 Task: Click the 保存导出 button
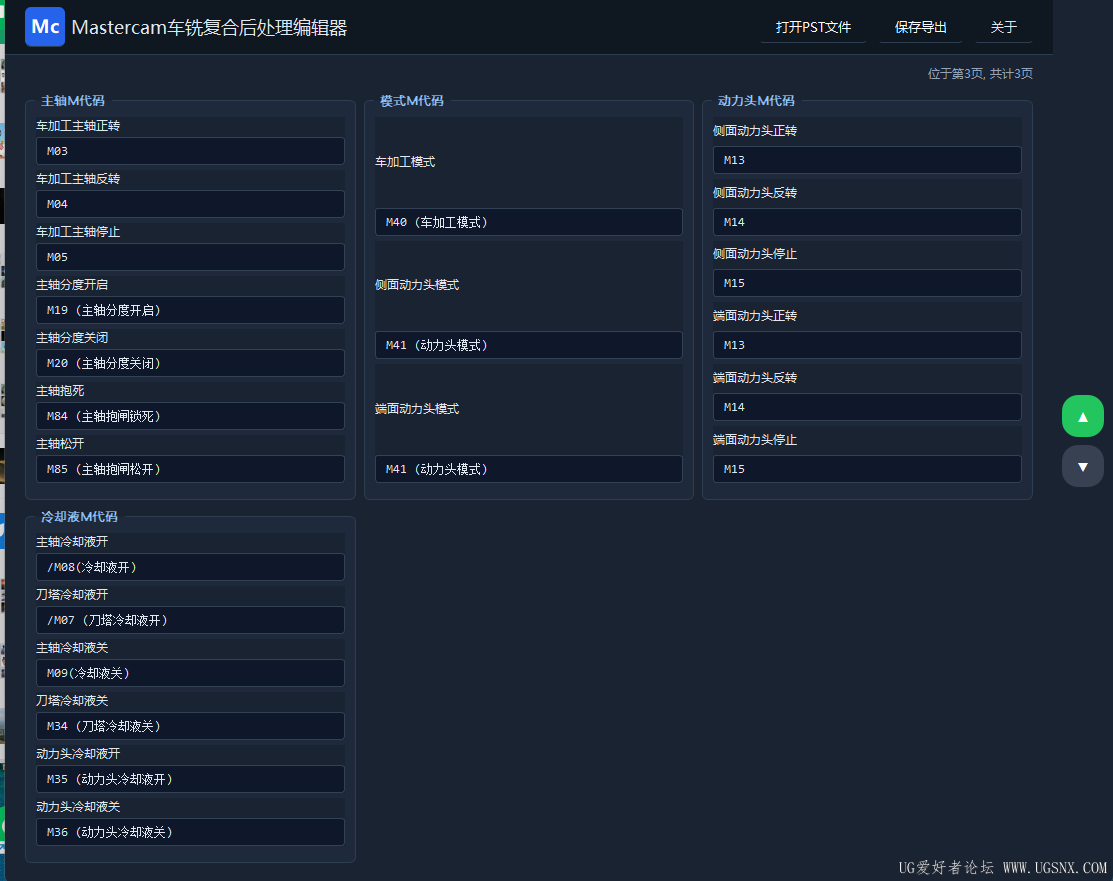point(921,27)
